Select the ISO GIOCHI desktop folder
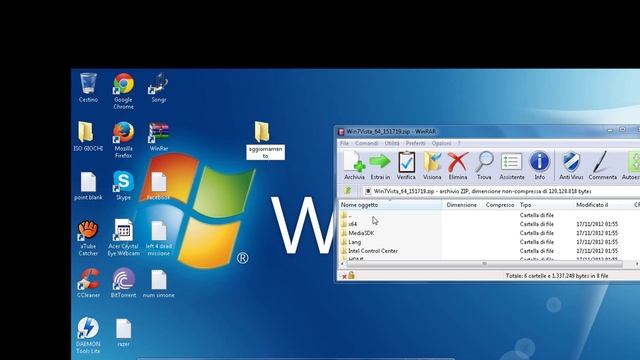Screen dimensions: 640x360 (x=88, y=136)
